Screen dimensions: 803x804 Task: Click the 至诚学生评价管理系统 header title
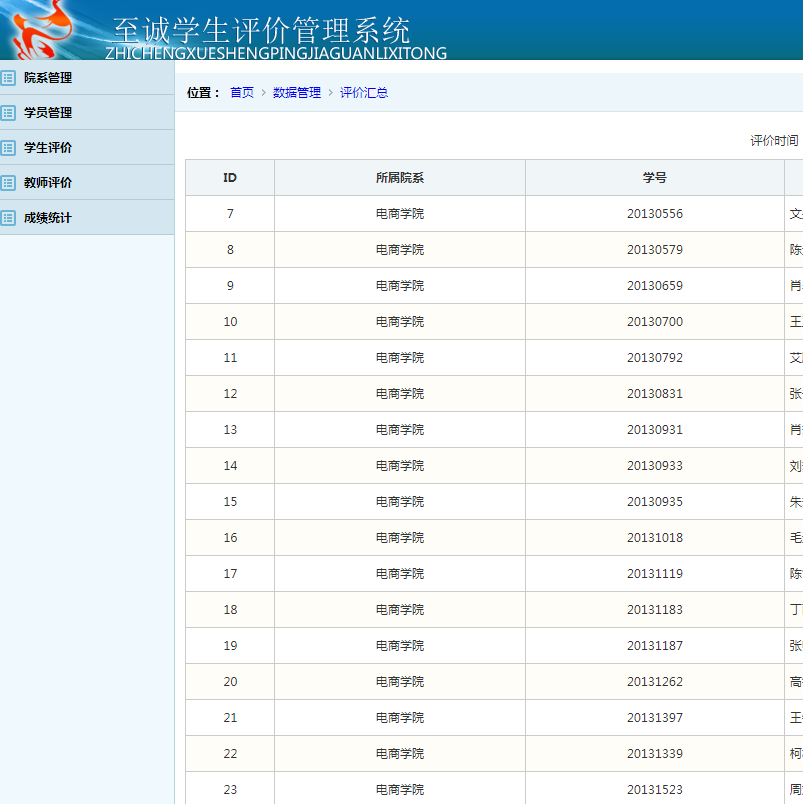click(x=262, y=31)
